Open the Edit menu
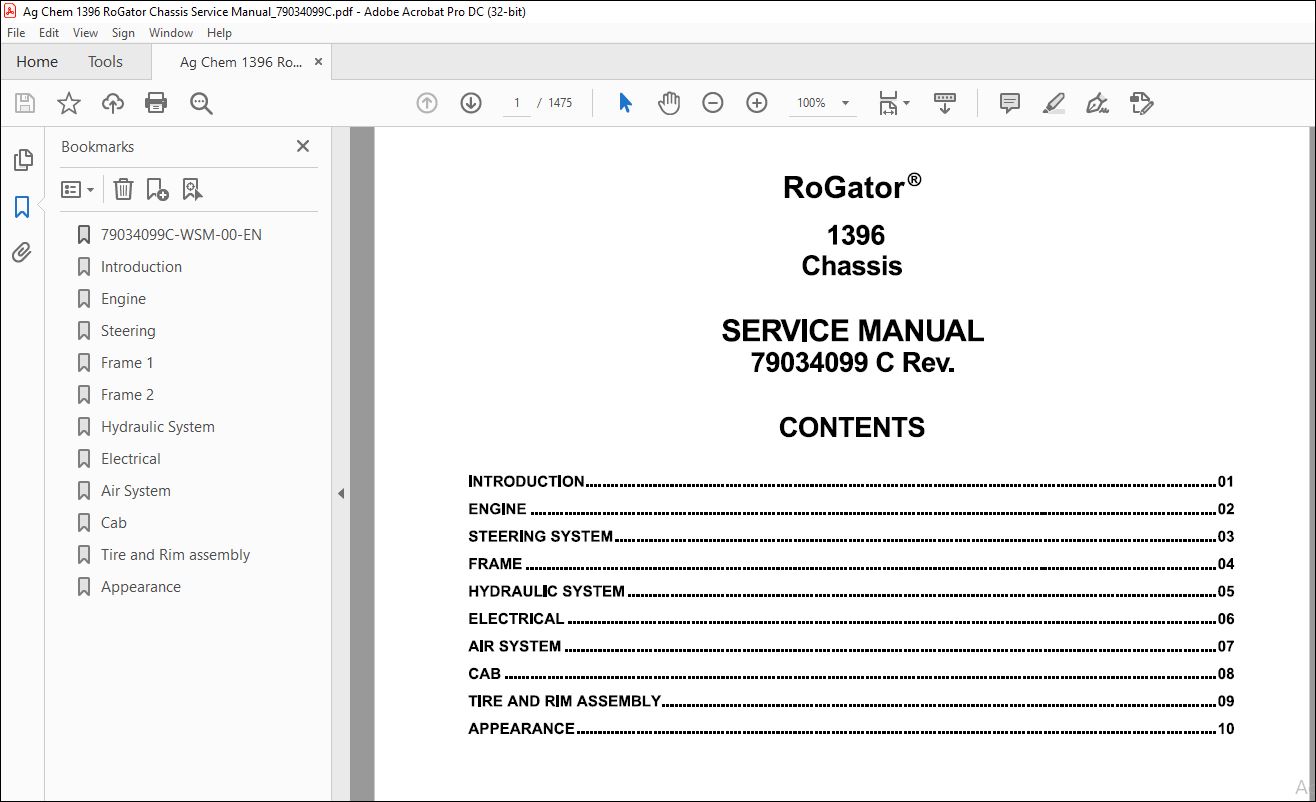Screen dimensions: 1316x802 pyautogui.click(x=49, y=33)
